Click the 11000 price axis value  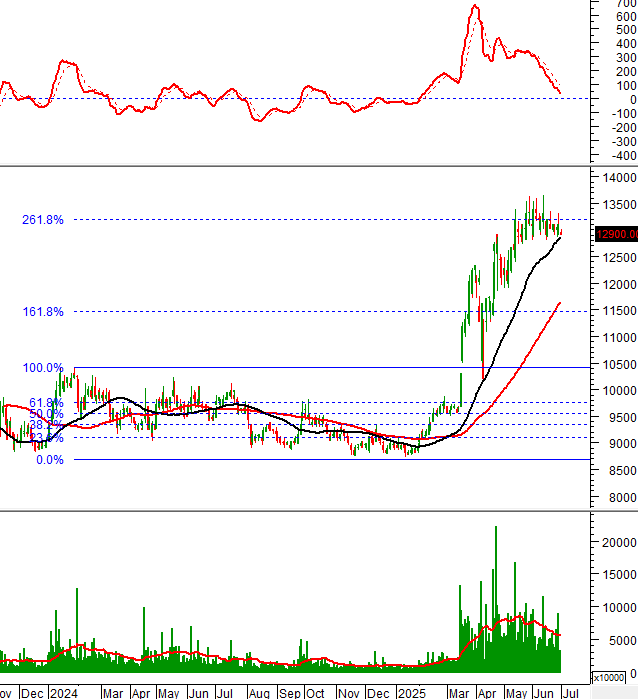(x=619, y=337)
